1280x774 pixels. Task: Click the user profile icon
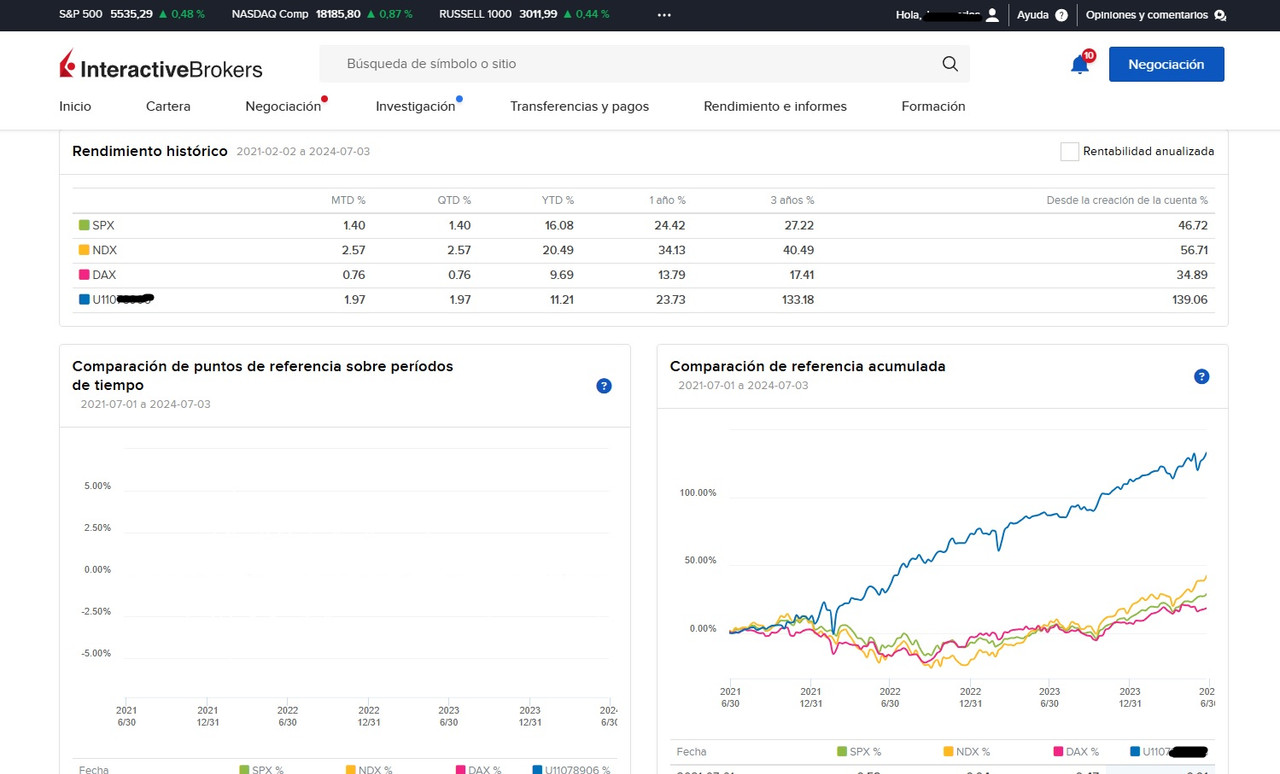coord(992,15)
